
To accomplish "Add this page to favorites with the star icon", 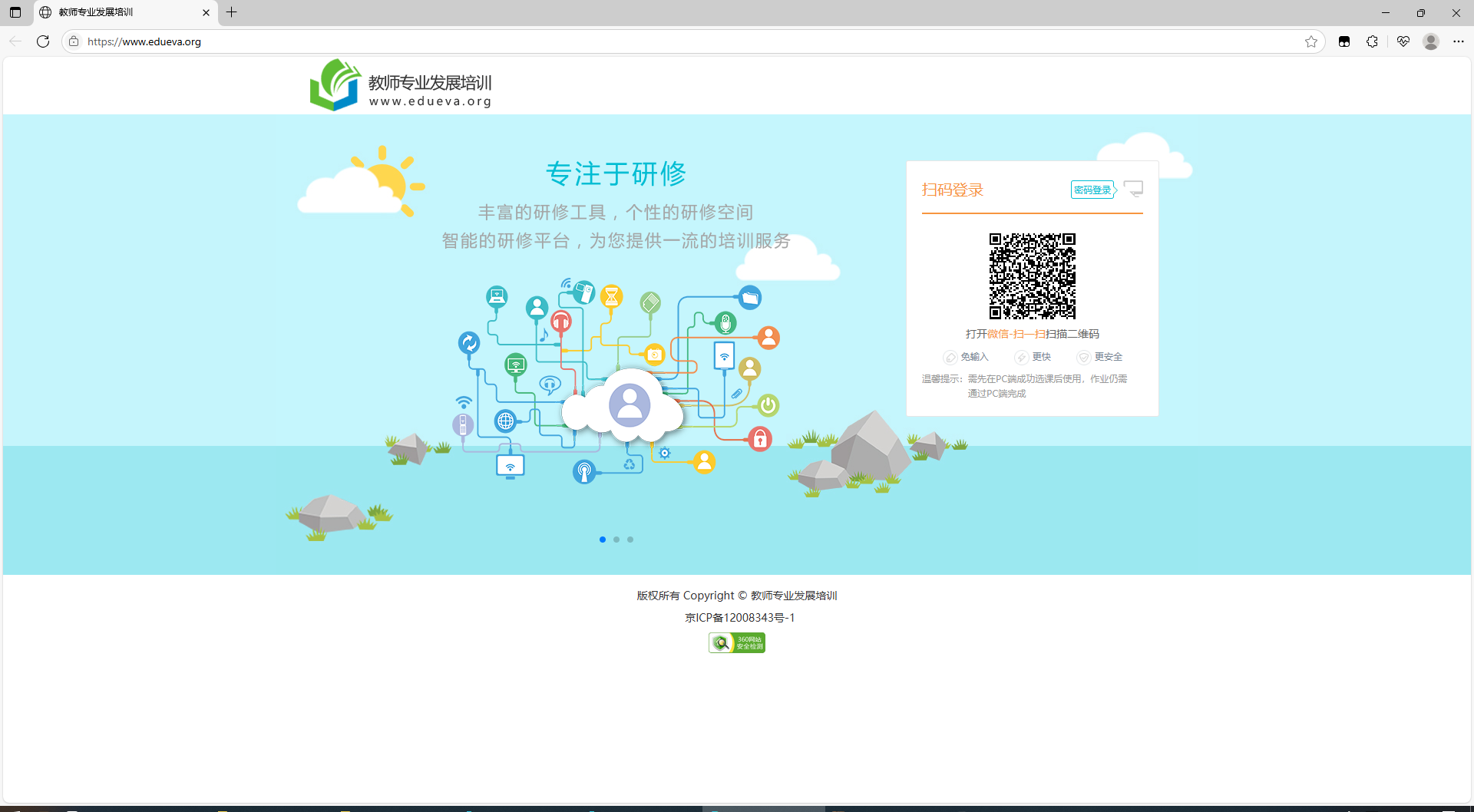I will pos(1311,41).
